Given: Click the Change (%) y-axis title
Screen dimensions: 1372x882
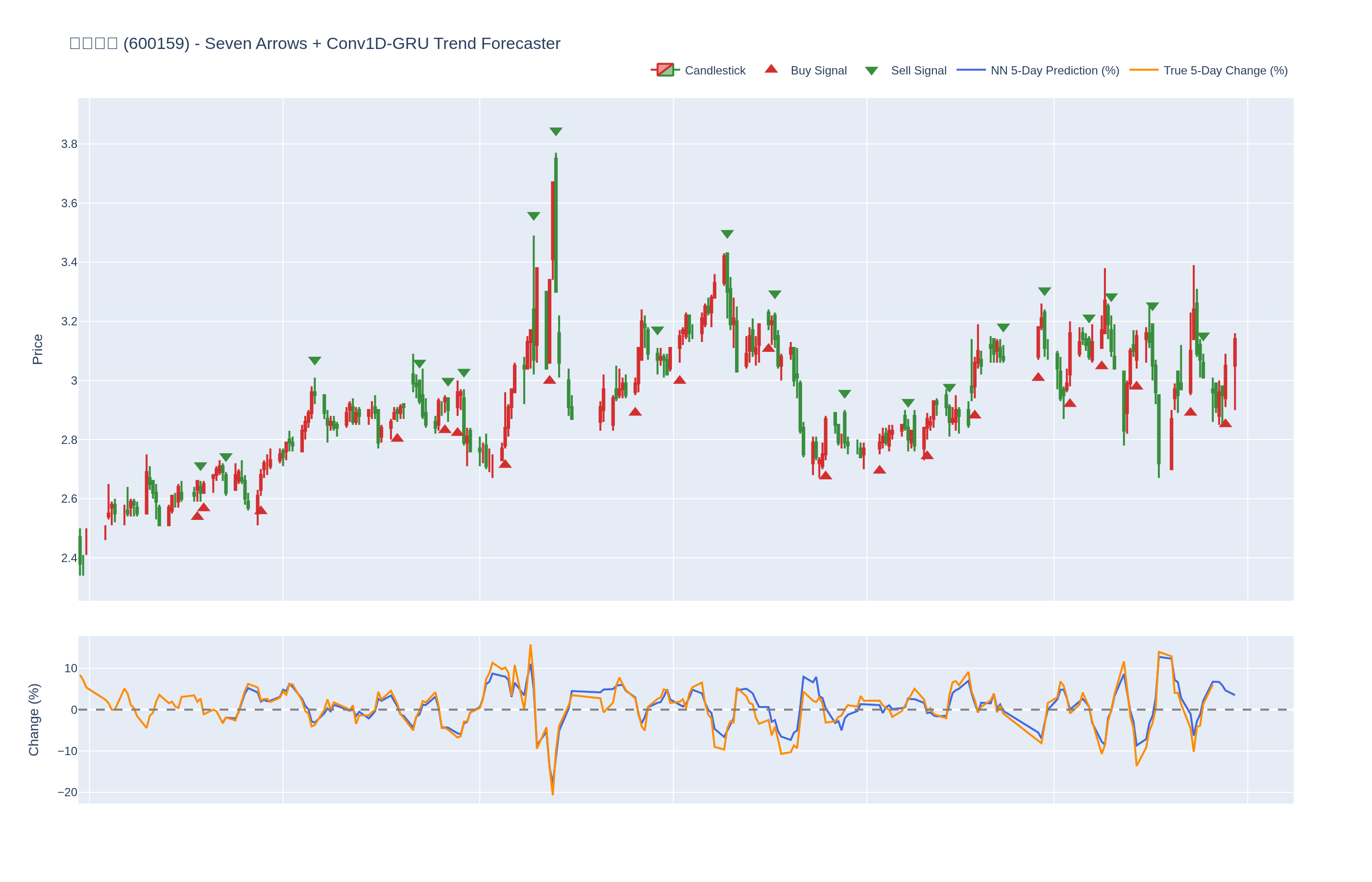Looking at the screenshot, I should 34,719.
